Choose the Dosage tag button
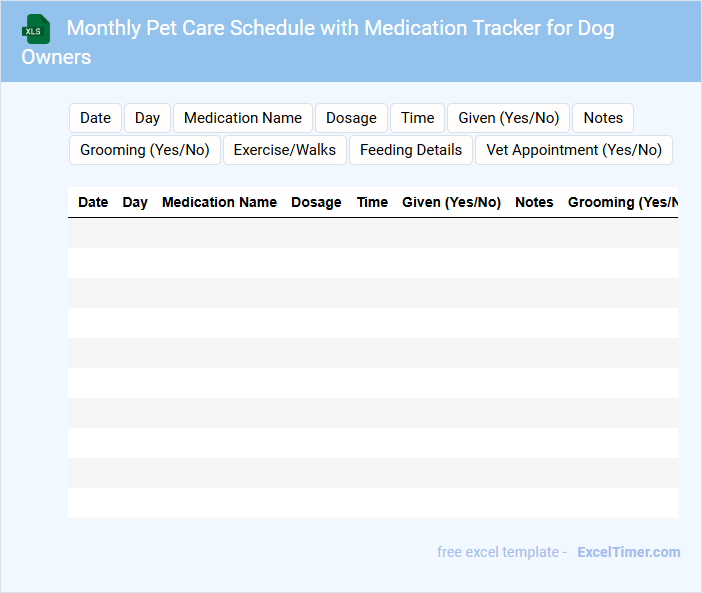Screen dimensions: 702x593 point(351,118)
